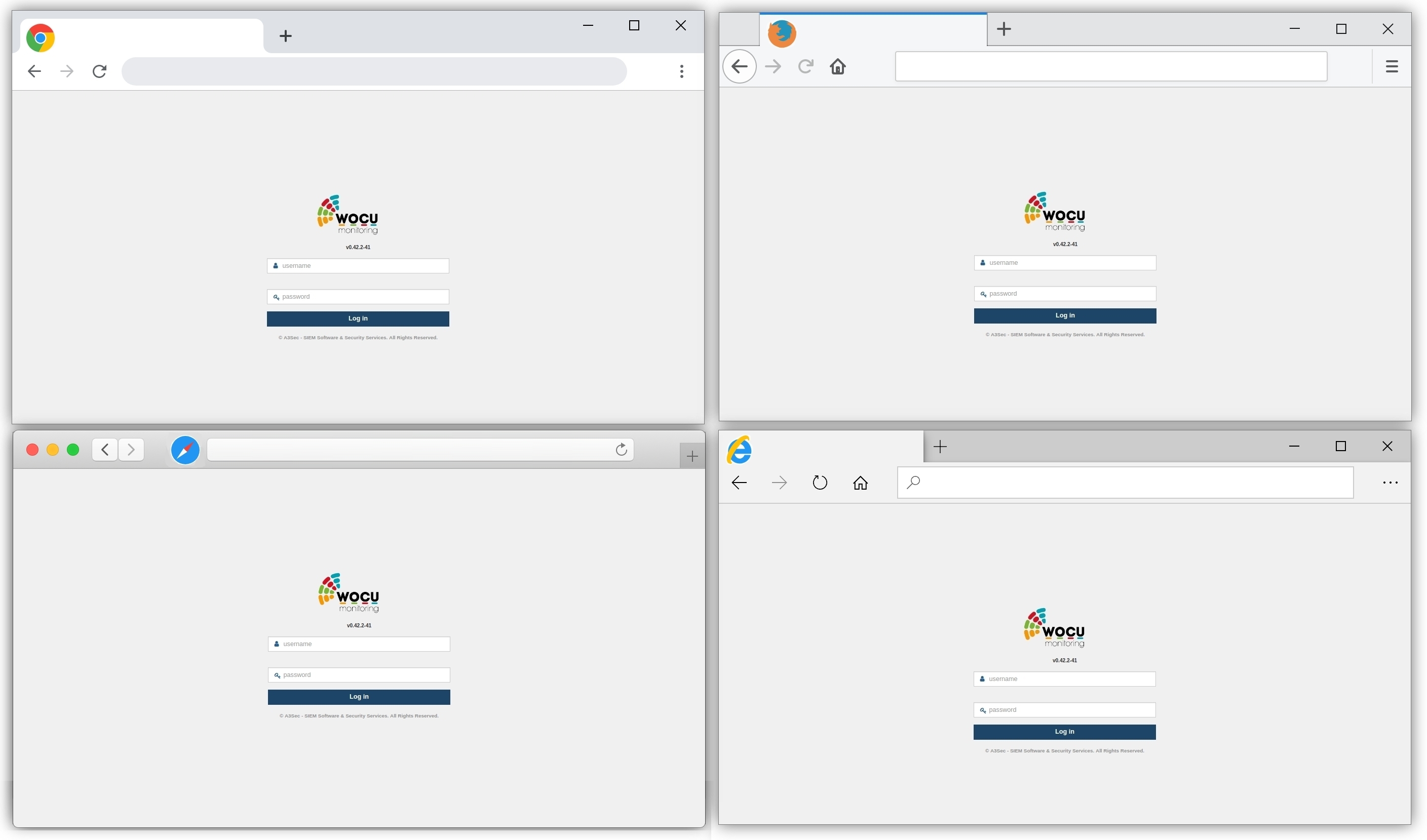The image size is (1427, 840).
Task: Refresh the page in the Internet Explorer window
Action: pyautogui.click(x=820, y=483)
